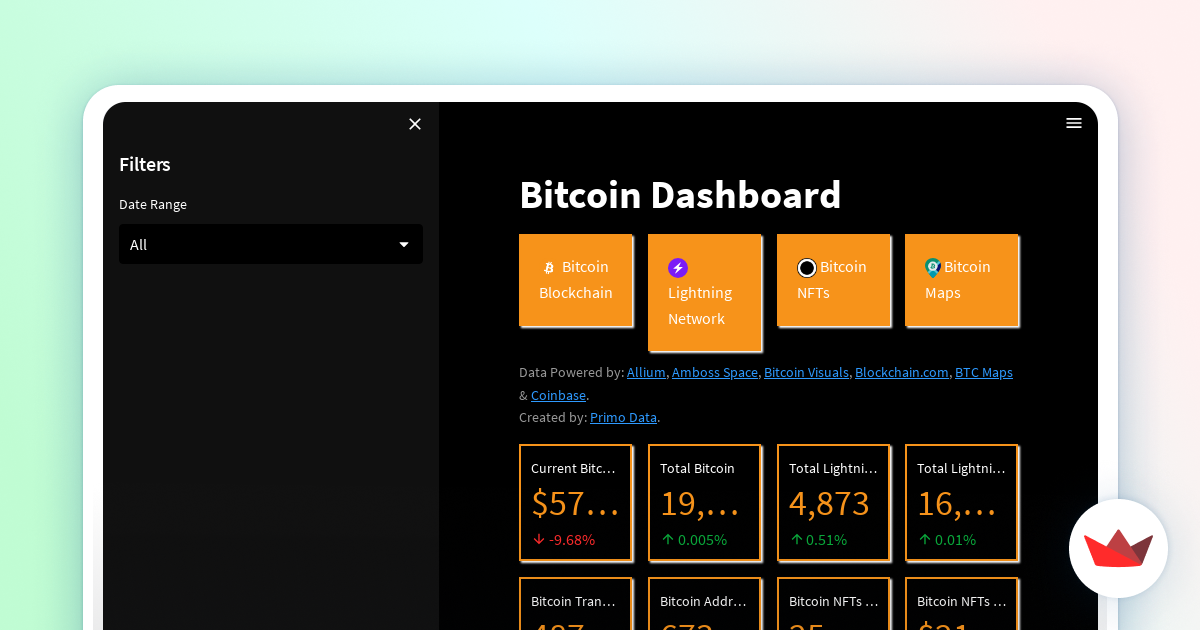Open the hamburger menu in top right

pos(1074,123)
